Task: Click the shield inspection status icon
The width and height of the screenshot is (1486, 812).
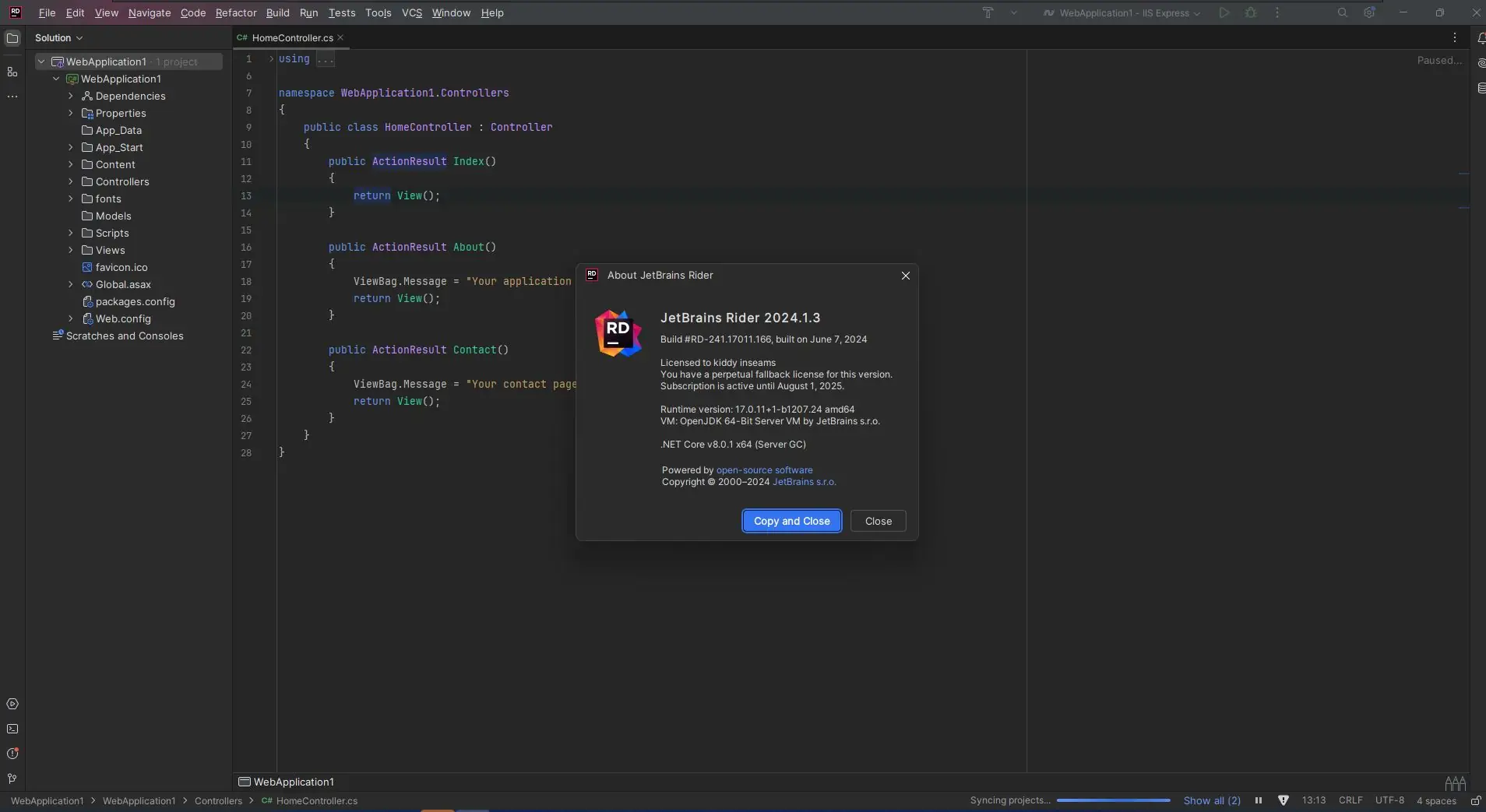Action: point(1284,800)
